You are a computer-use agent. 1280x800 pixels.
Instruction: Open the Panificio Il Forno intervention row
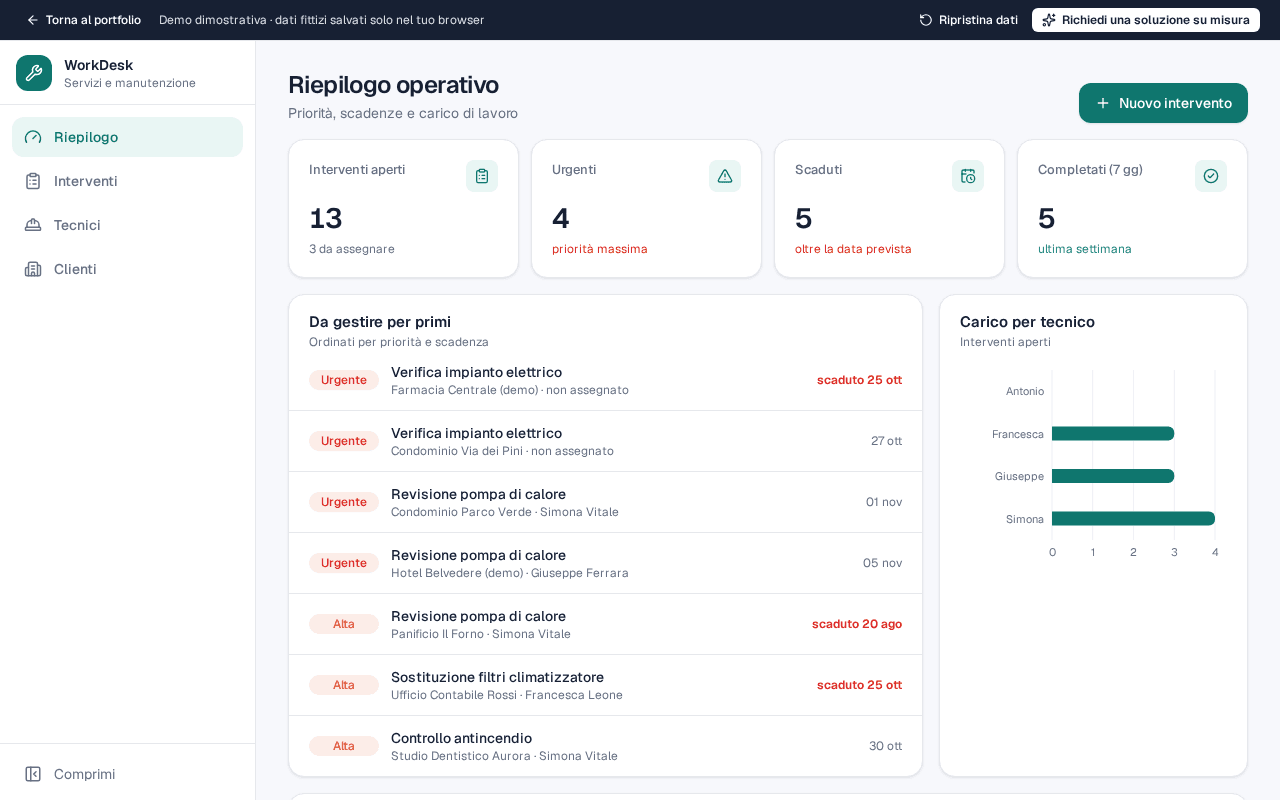click(x=605, y=624)
